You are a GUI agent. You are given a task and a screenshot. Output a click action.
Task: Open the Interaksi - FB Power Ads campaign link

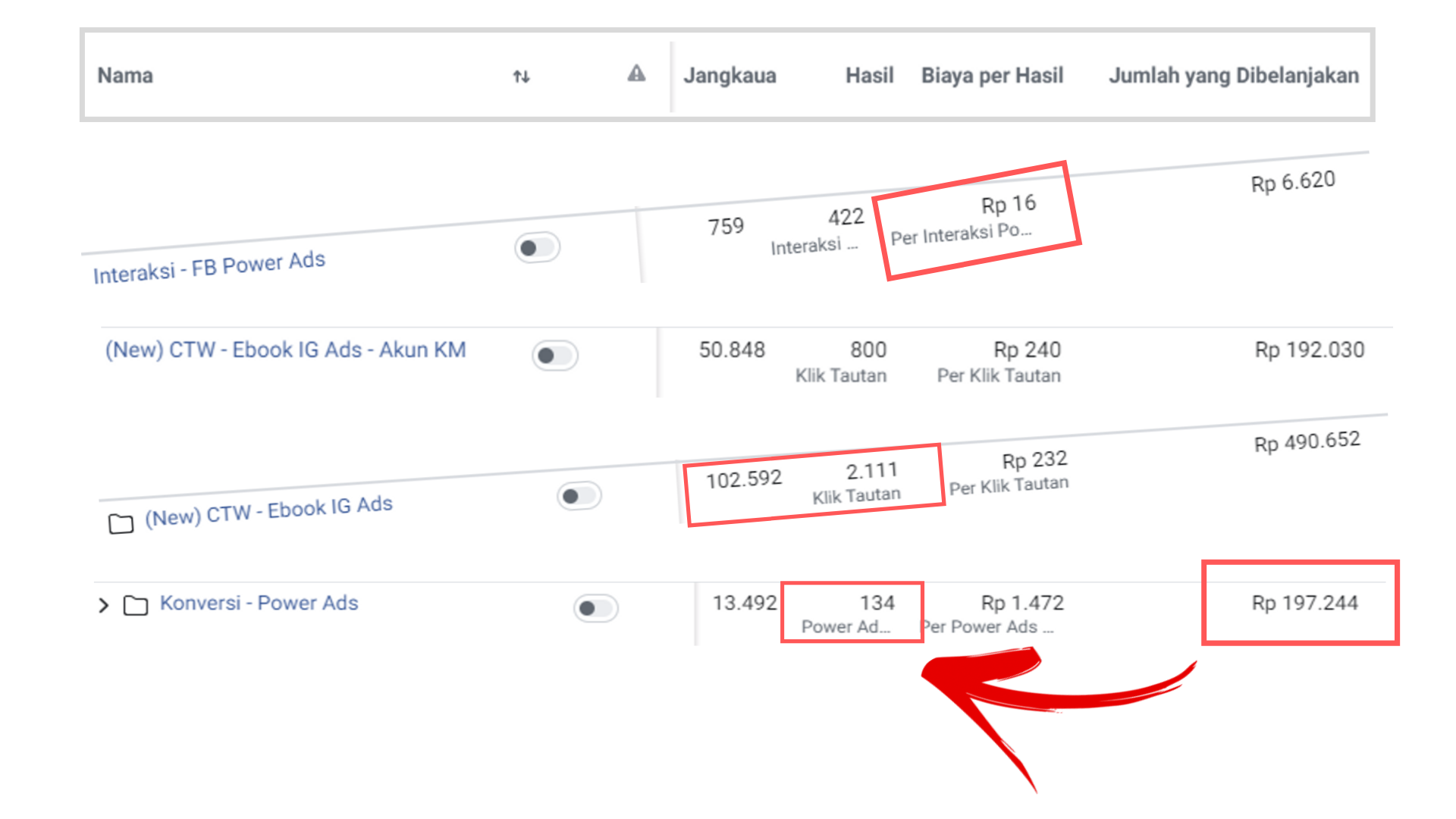coord(209,267)
